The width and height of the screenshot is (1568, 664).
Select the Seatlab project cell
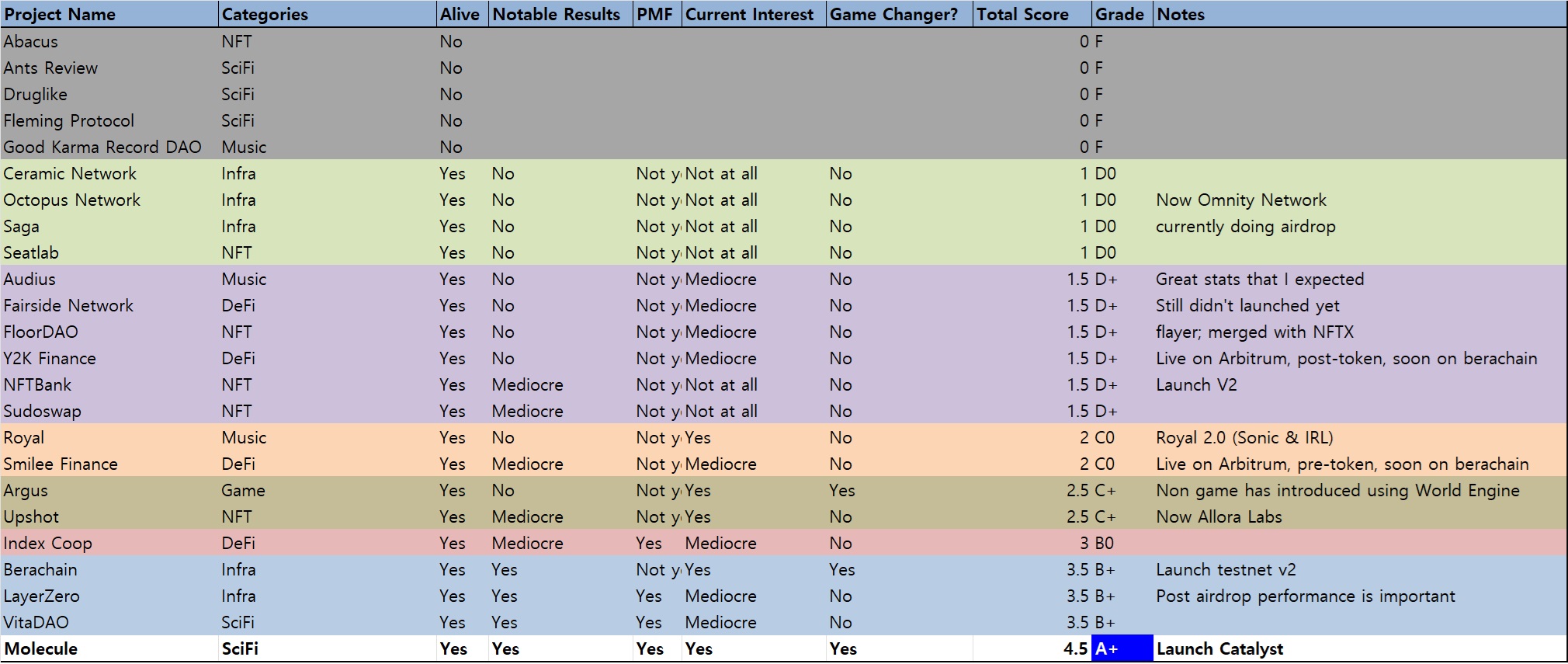coord(109,253)
